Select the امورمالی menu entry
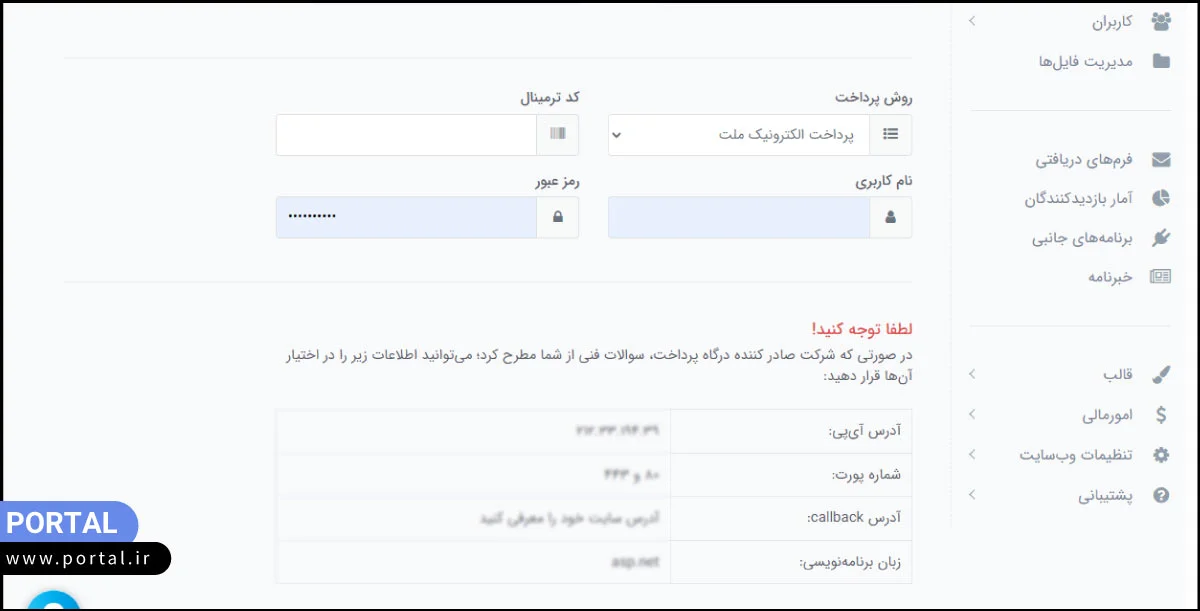 click(x=1105, y=414)
